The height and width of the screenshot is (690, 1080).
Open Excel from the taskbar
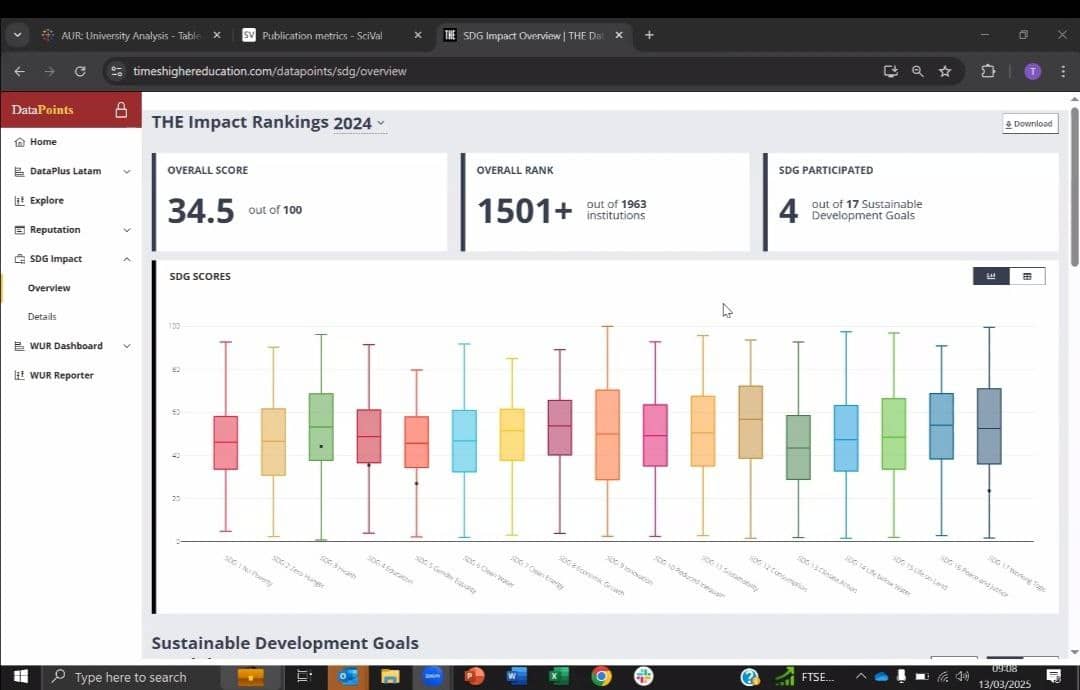point(558,676)
